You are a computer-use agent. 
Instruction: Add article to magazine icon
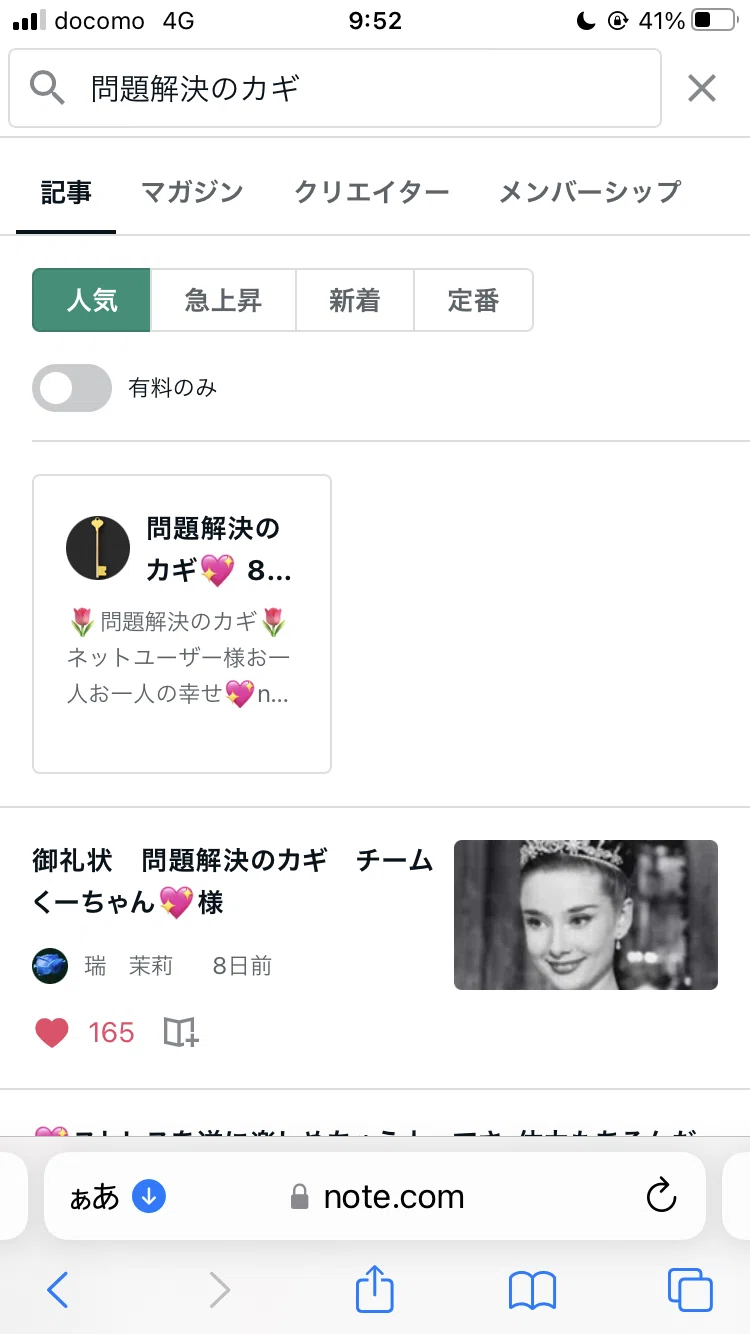coord(181,1032)
